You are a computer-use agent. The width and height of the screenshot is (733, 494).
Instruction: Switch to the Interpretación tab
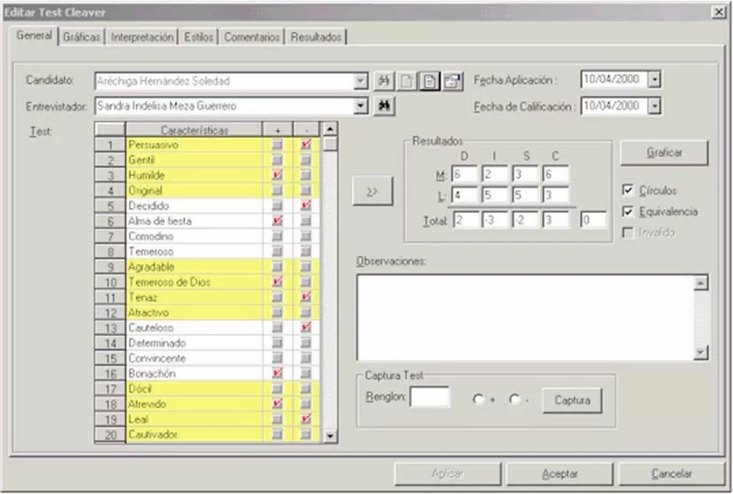[x=142, y=37]
